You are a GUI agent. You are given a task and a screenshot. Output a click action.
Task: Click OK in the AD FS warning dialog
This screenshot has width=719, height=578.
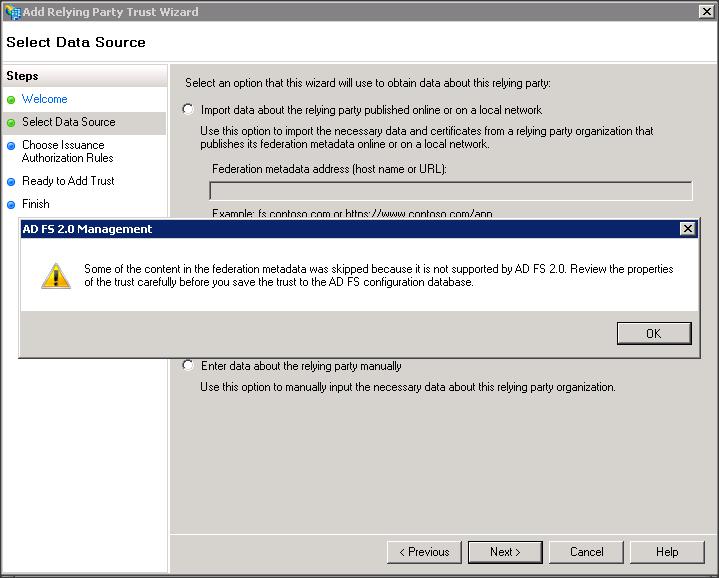click(654, 333)
